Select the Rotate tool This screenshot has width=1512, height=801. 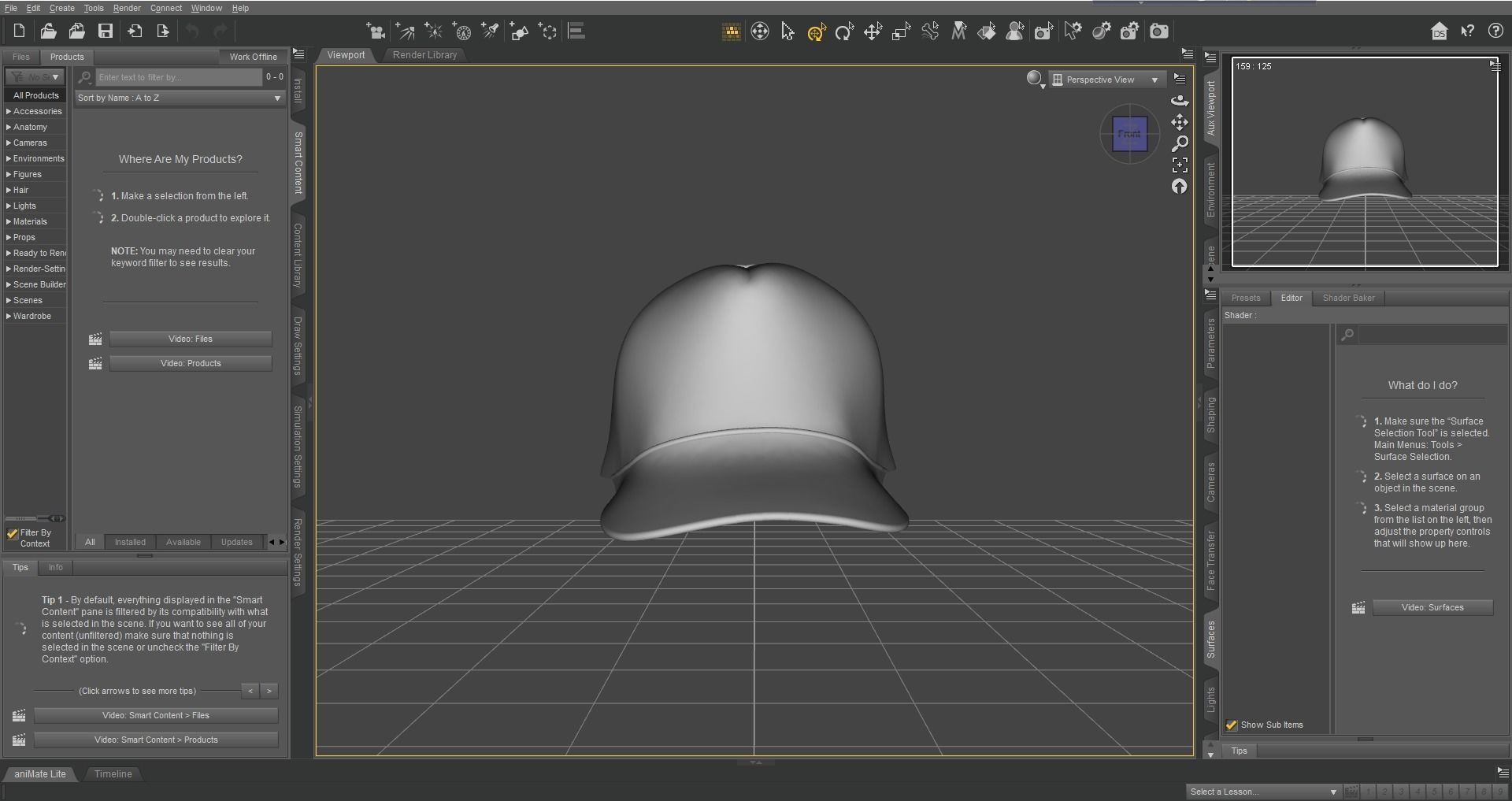[x=844, y=32]
